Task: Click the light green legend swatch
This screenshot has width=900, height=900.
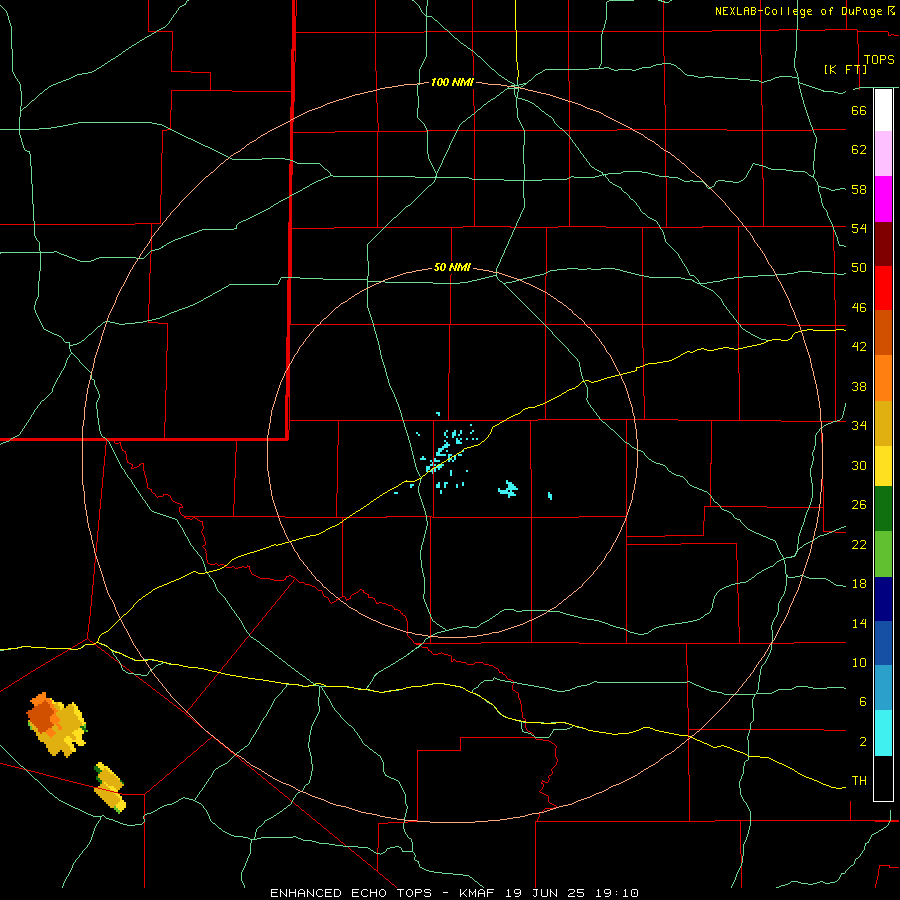Action: pos(883,554)
